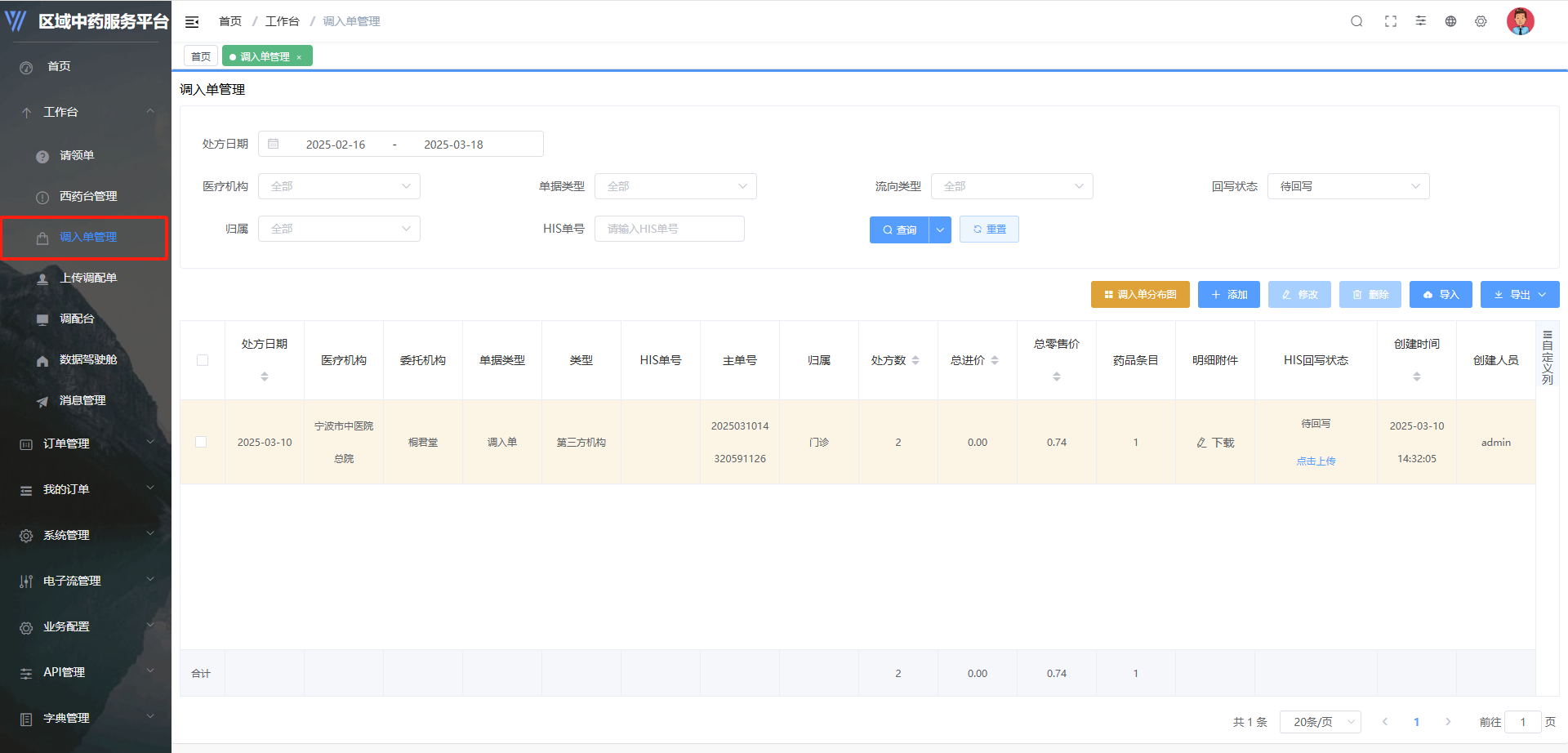Click the HIS单号 input field
The image size is (1568, 753).
coord(669,229)
